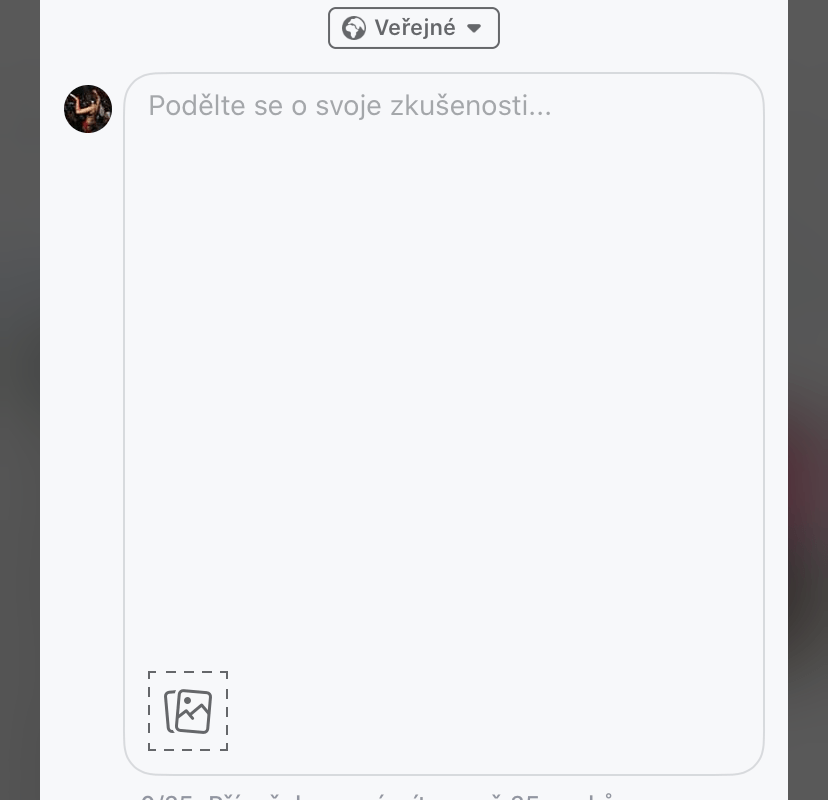Viewport: 828px width, 800px height.
Task: Click the picture stack icon inside the dashed frame
Action: coord(188,711)
